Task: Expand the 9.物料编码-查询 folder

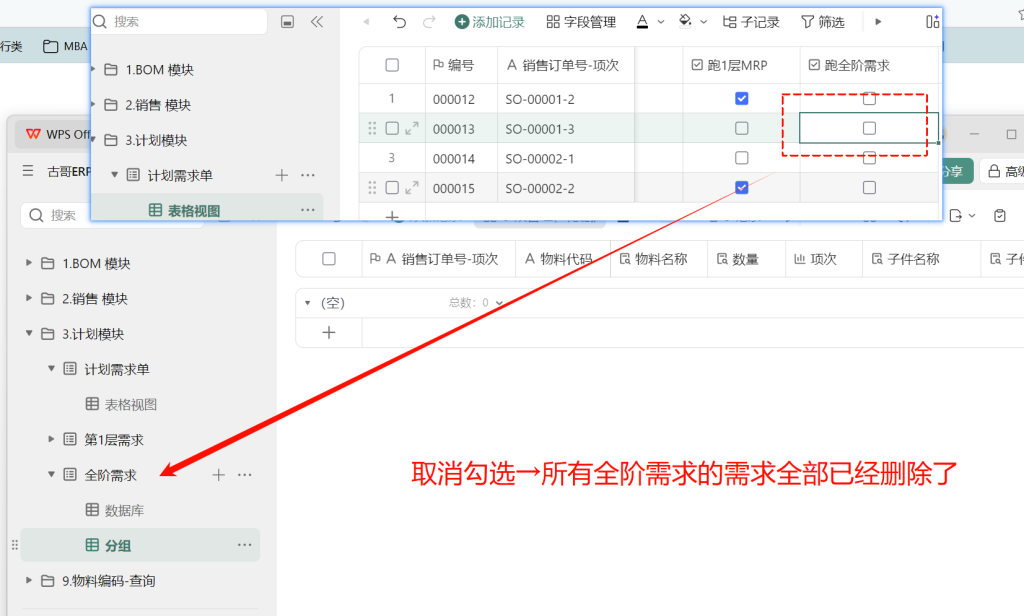Action: 29,580
